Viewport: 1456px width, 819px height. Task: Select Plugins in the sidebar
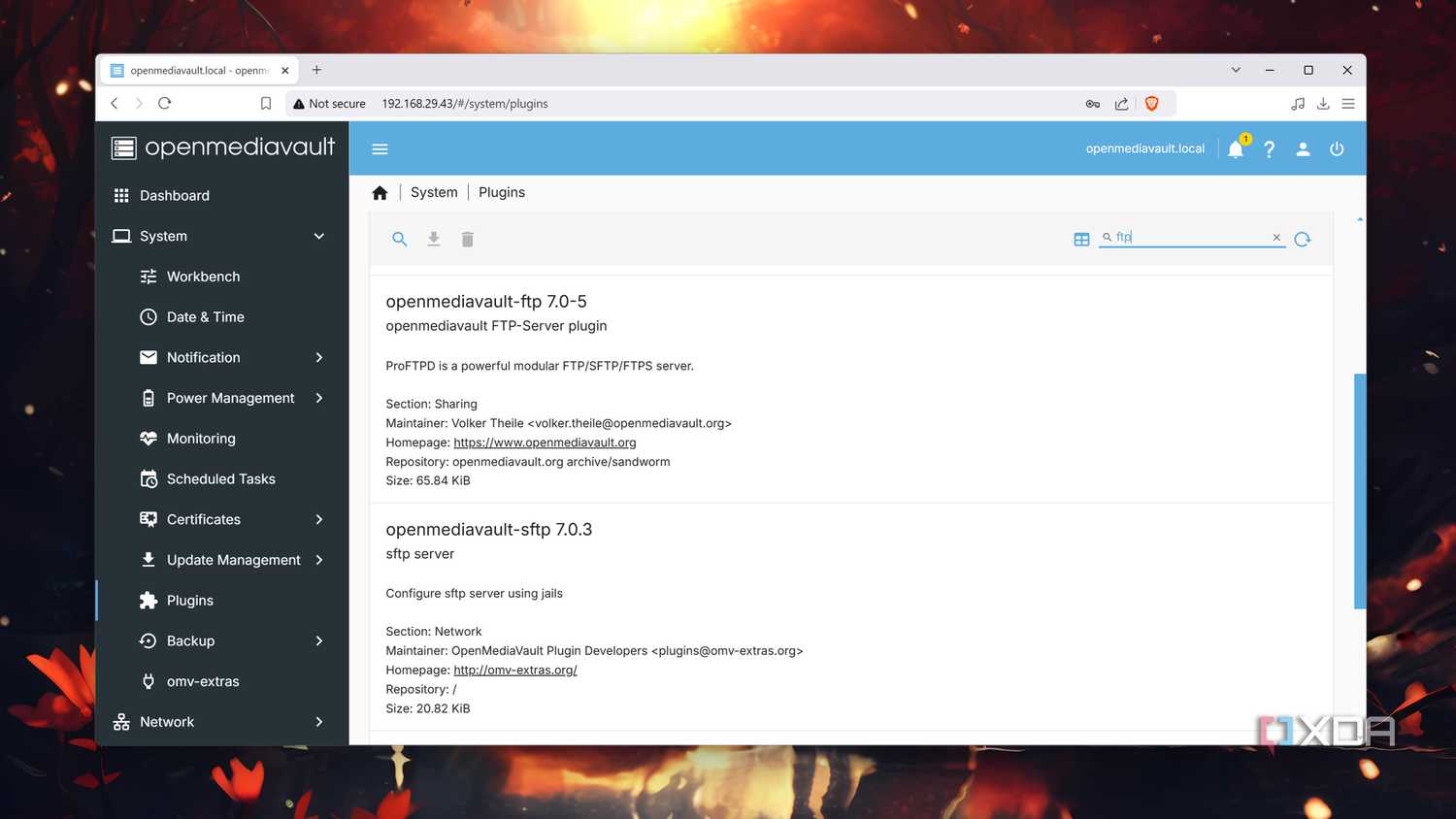point(222,601)
